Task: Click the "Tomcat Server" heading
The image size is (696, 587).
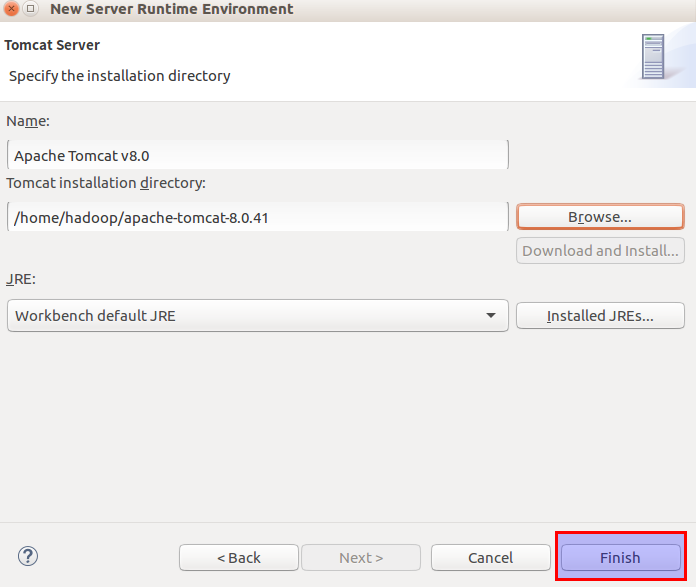Action: (52, 45)
